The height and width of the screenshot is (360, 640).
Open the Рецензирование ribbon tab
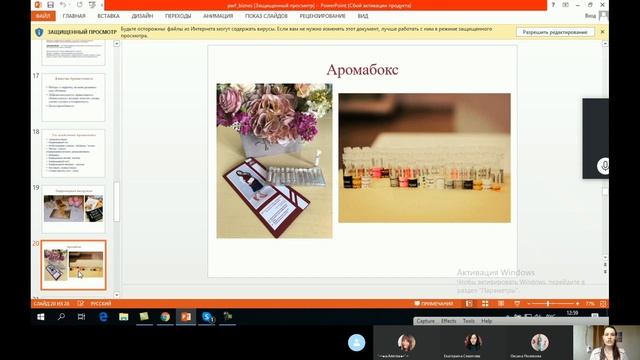322,16
